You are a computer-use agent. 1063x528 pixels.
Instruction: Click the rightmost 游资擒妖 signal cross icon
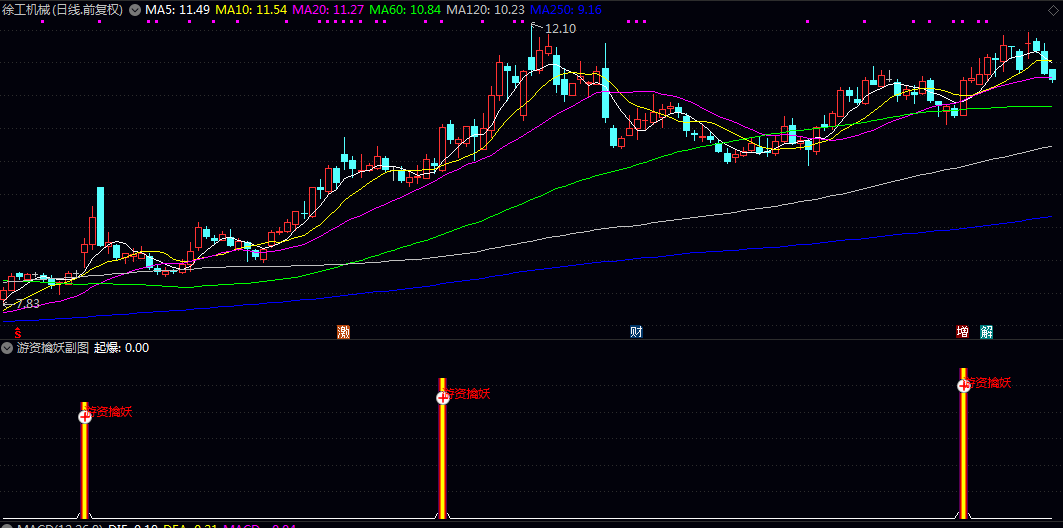[x=963, y=385]
